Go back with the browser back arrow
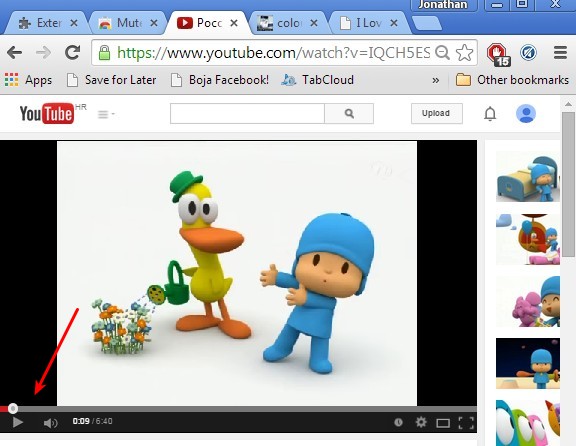Viewport: 576px width, 446px height. [x=14, y=53]
